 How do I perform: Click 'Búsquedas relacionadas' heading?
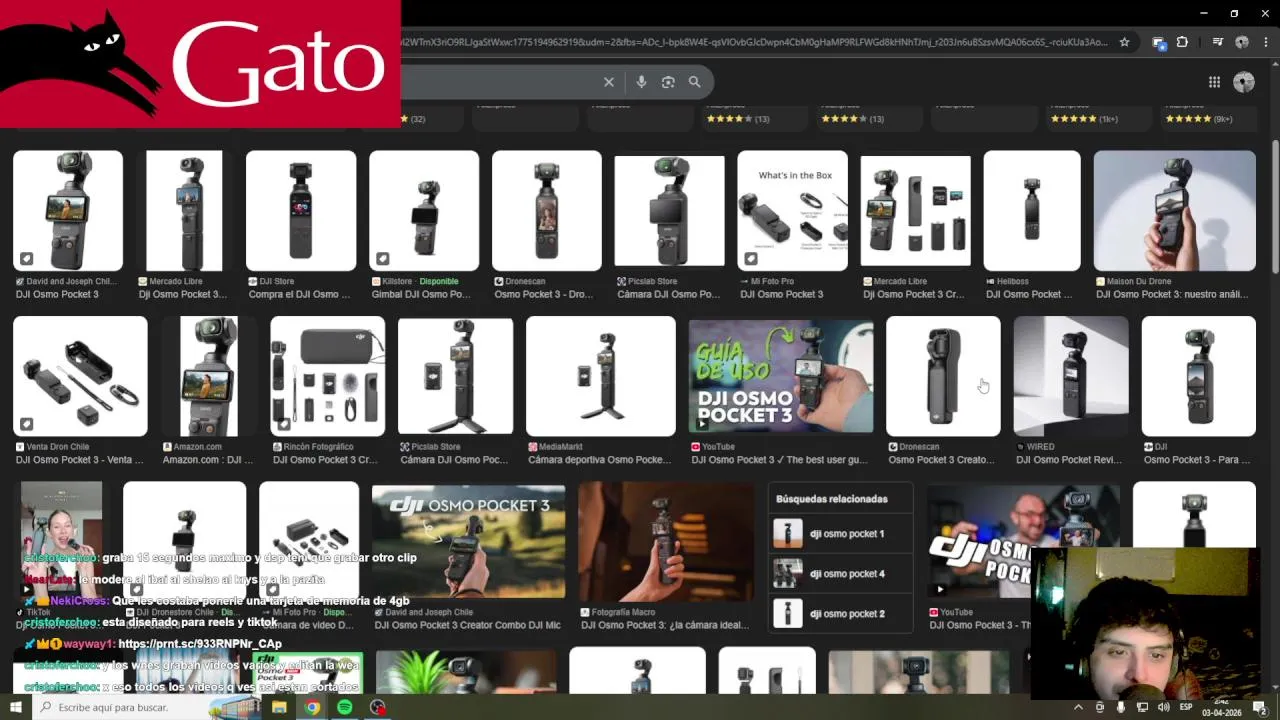pos(832,499)
